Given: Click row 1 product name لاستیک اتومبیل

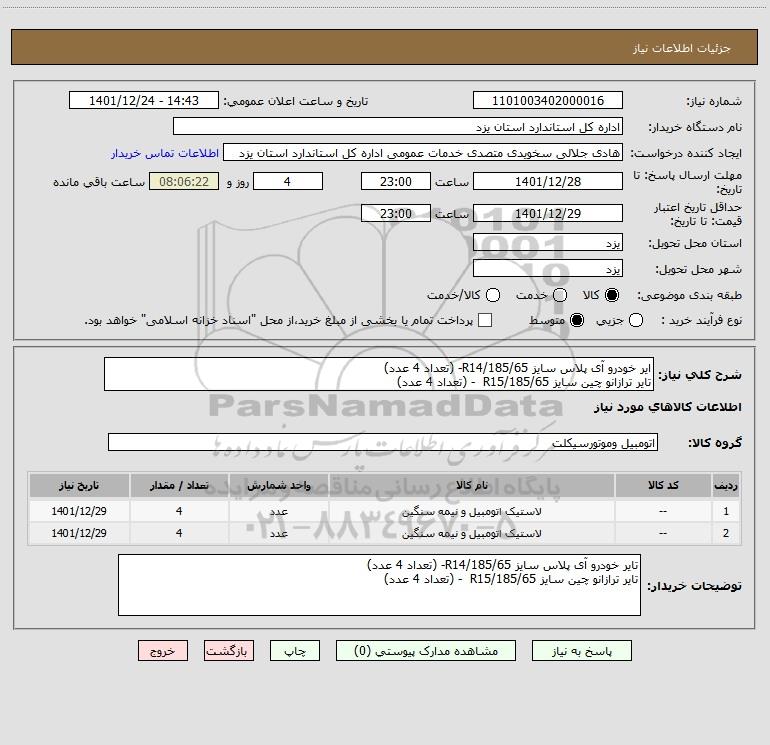Looking at the screenshot, I should (471, 511).
